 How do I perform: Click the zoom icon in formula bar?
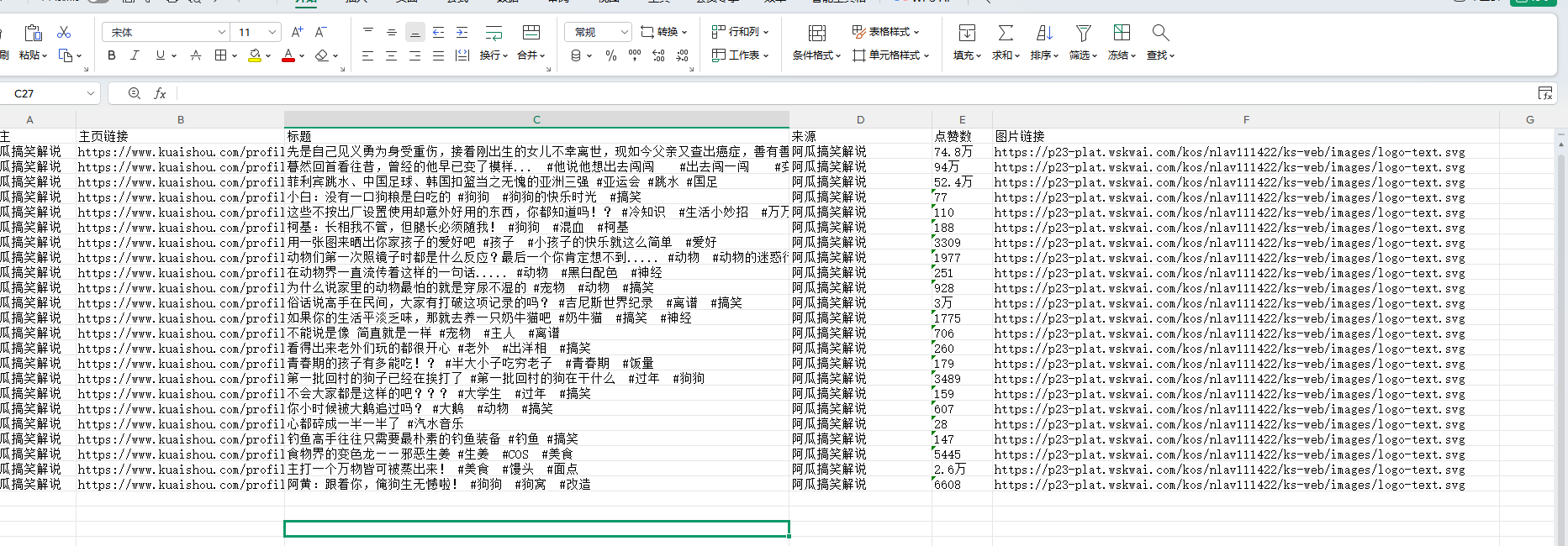click(x=135, y=93)
